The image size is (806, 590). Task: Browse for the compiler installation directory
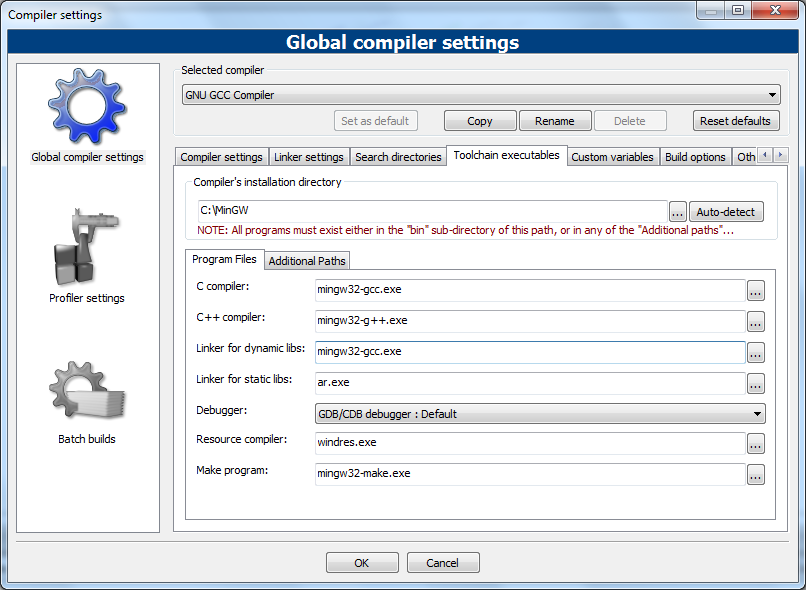pos(677,211)
